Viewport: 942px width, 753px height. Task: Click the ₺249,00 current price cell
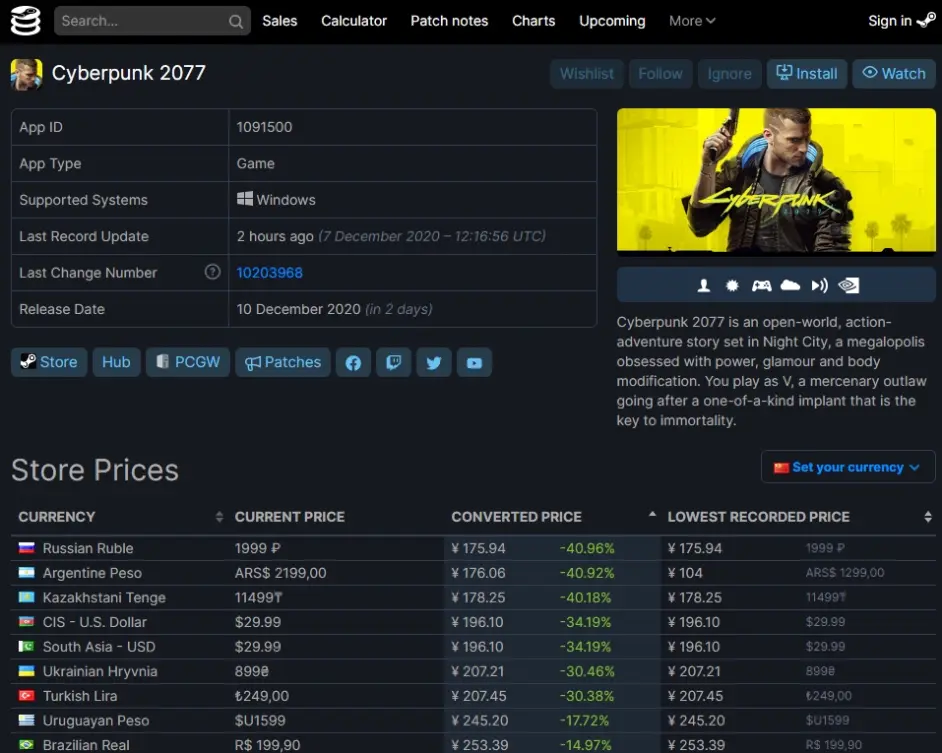(x=262, y=696)
